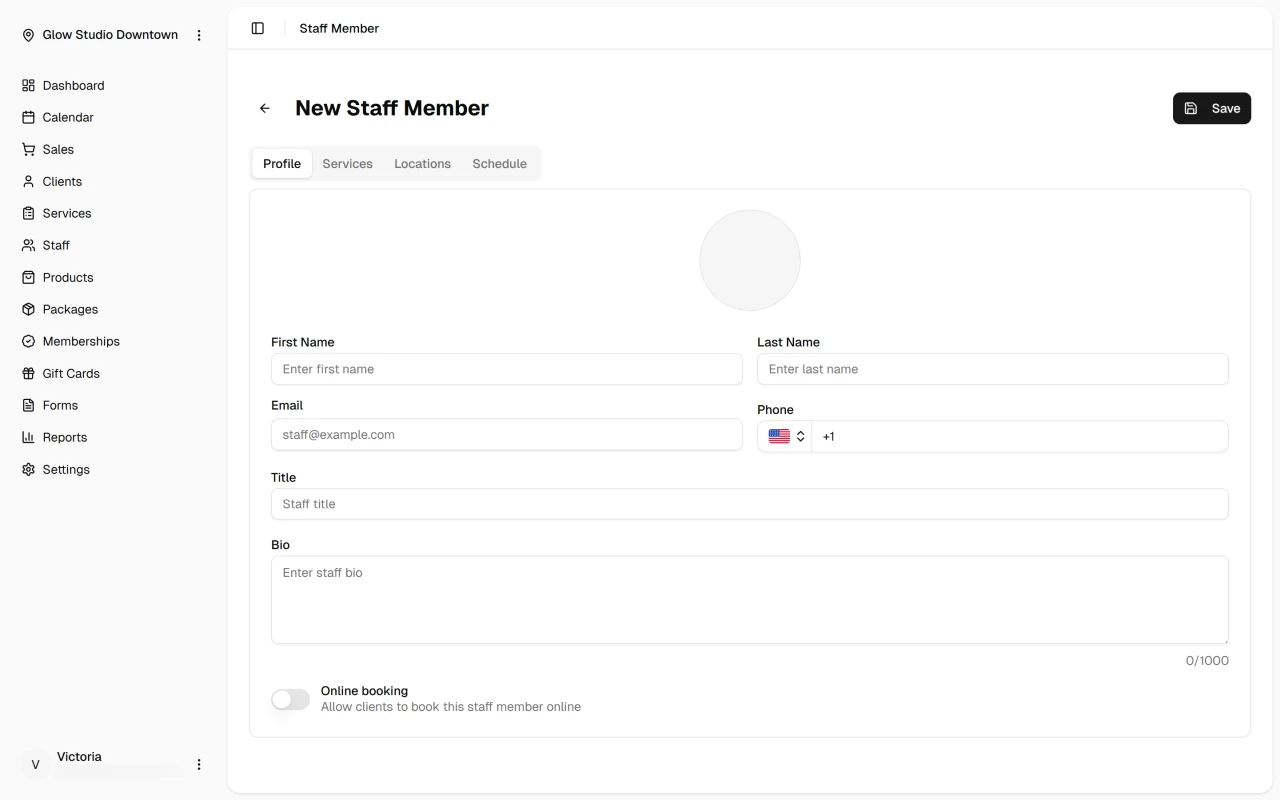The height and width of the screenshot is (800, 1280).
Task: Click the Forms document icon
Action: (x=28, y=406)
